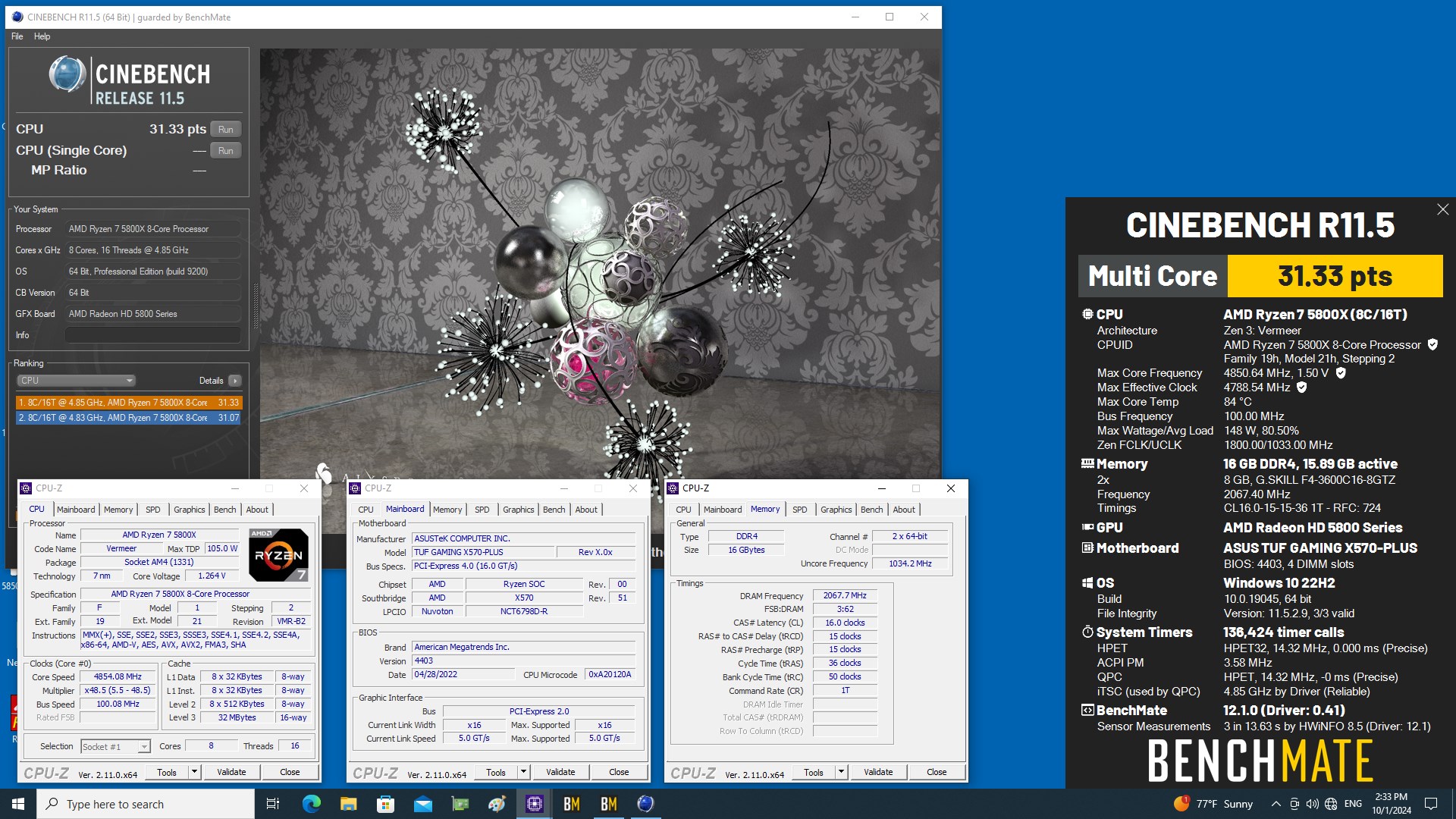Click the System Timers clock icon
1456x819 pixels.
pos(1087,632)
